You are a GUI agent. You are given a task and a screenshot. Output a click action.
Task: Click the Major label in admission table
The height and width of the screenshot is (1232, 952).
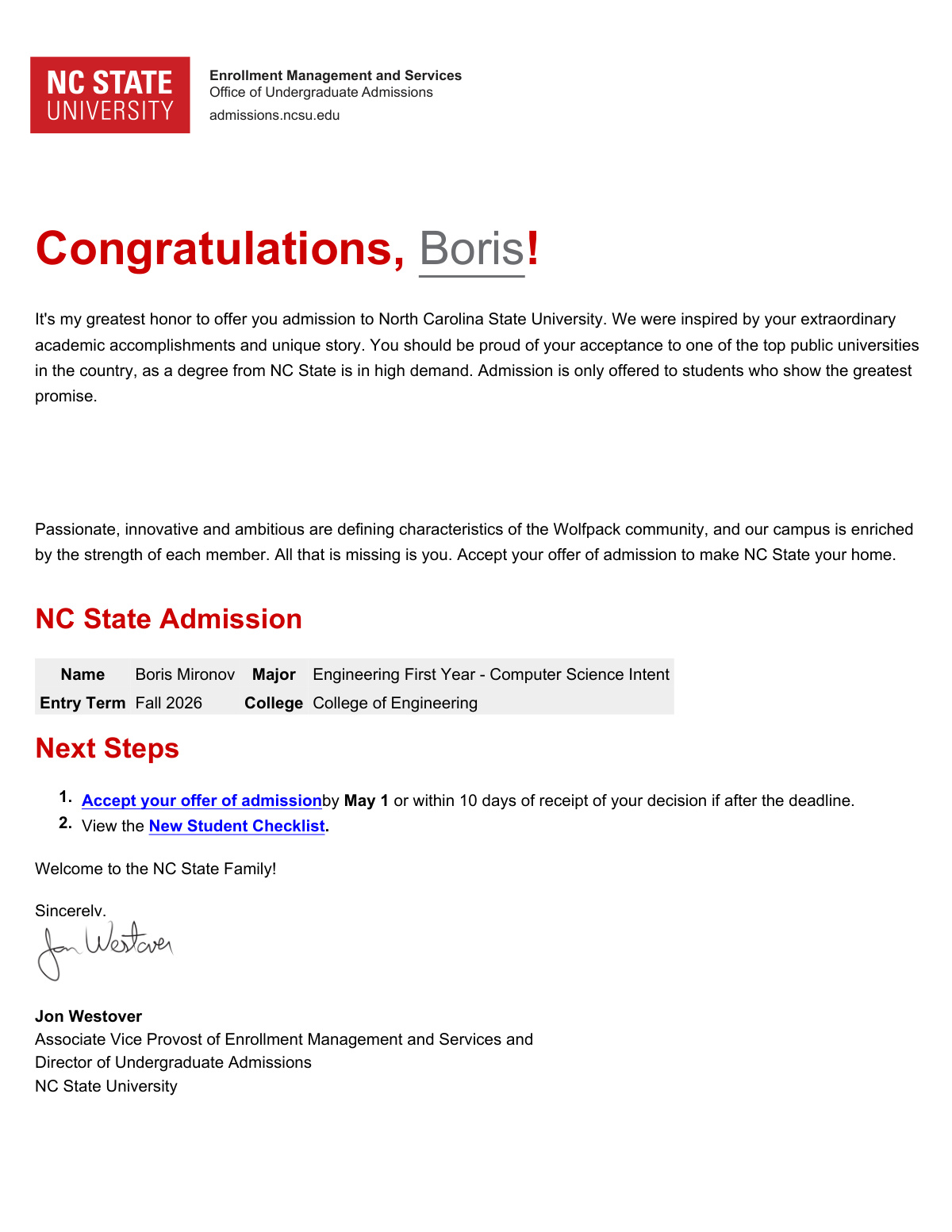pyautogui.click(x=274, y=674)
